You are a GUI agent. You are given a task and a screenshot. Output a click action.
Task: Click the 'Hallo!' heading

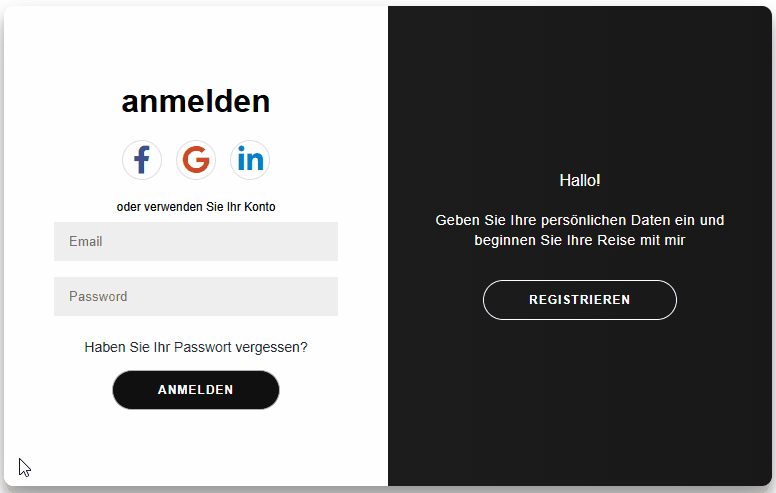point(580,181)
